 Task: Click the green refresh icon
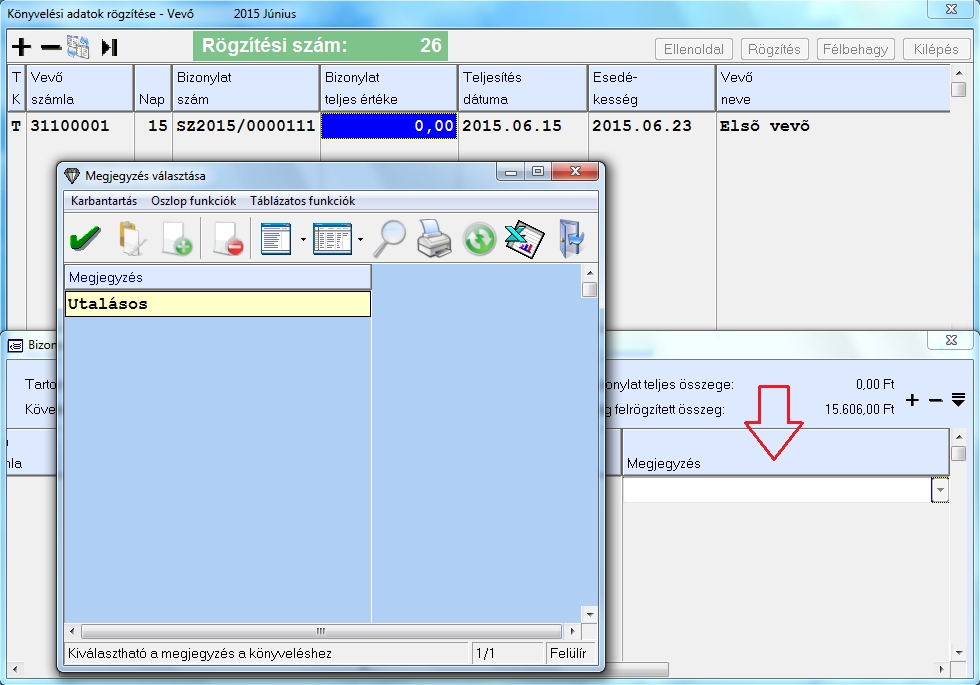(x=479, y=240)
